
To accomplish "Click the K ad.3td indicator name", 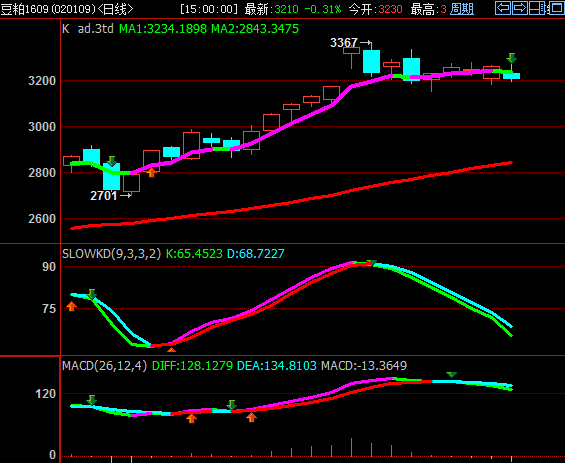I will coord(88,28).
